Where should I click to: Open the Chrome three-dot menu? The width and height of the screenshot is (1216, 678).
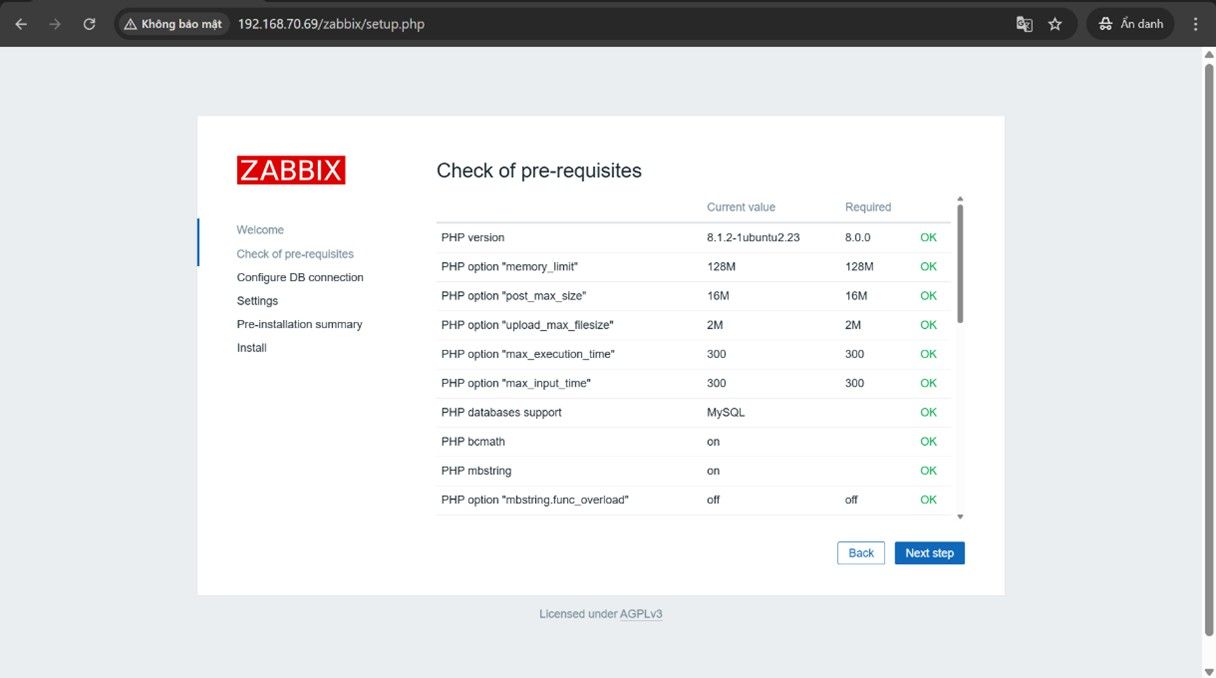point(1196,24)
